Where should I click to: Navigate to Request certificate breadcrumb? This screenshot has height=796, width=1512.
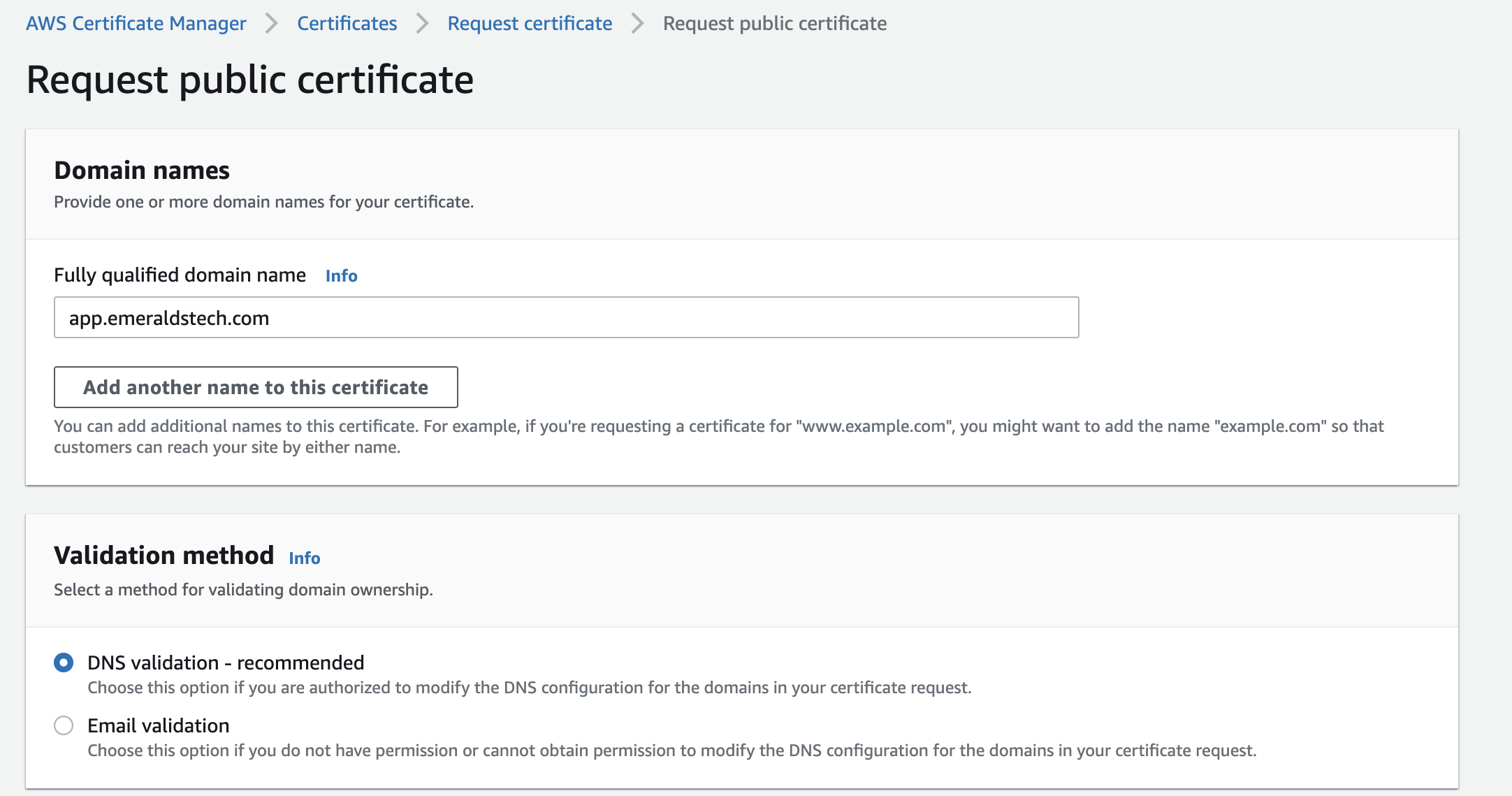point(530,24)
